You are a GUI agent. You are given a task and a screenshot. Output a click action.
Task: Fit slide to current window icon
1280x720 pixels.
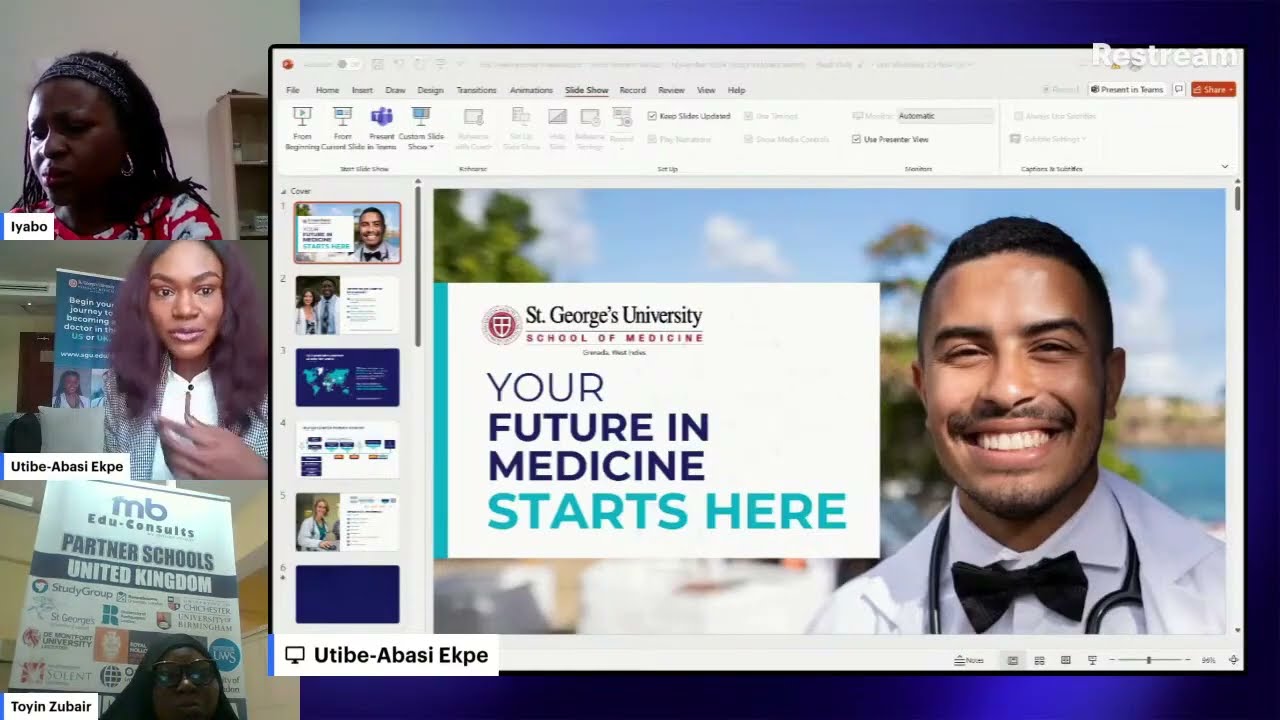(1233, 661)
